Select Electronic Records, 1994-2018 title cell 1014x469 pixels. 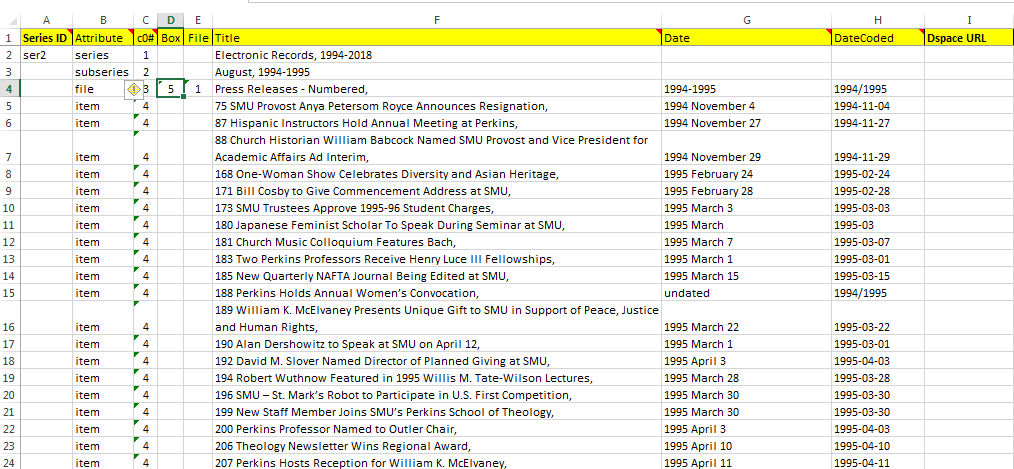(x=436, y=55)
